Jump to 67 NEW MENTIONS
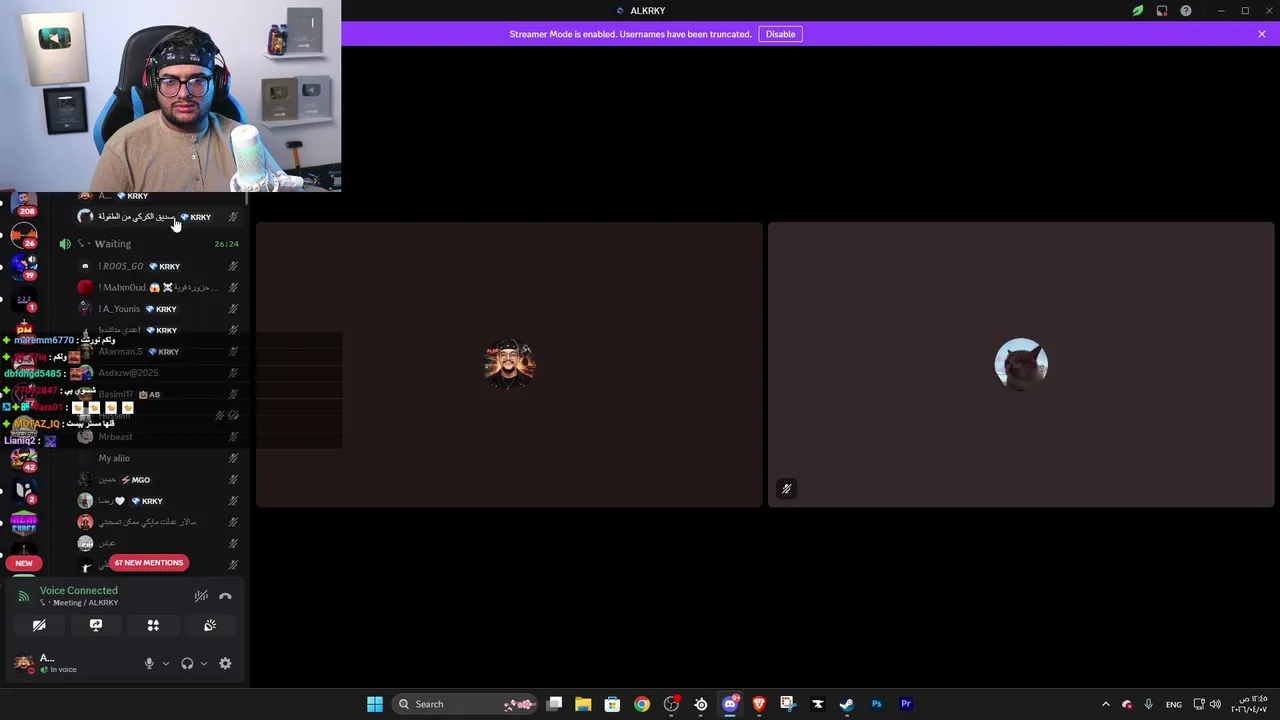 (x=148, y=562)
